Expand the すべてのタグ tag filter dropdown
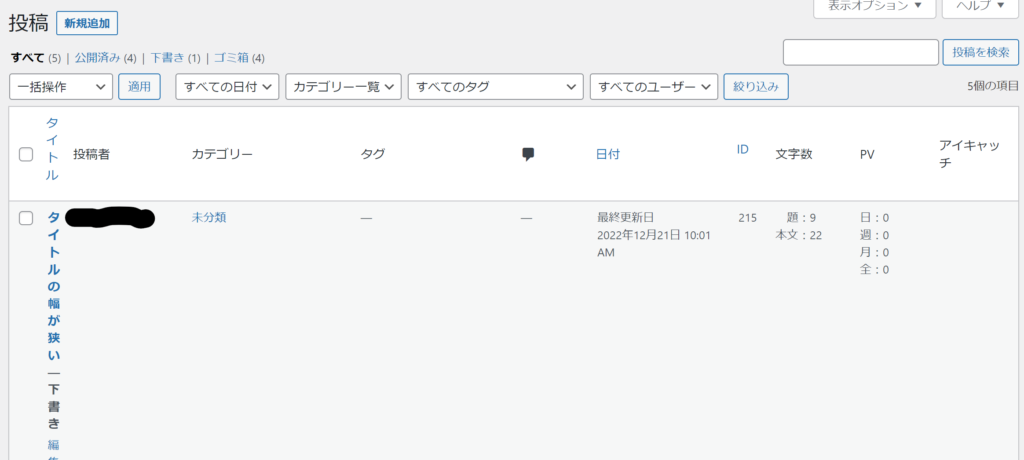 click(x=495, y=87)
